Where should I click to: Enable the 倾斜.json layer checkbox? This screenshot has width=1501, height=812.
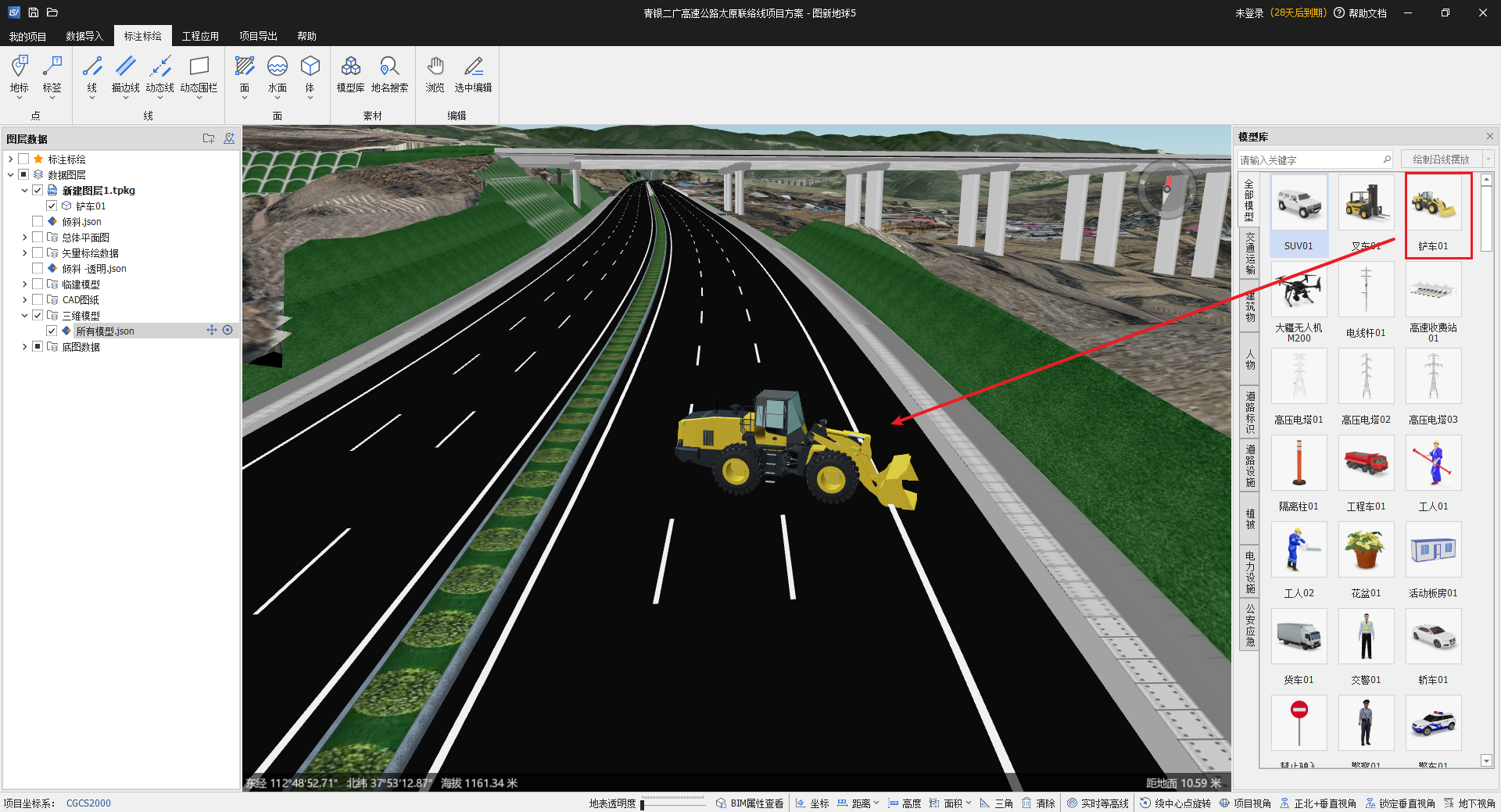click(38, 222)
